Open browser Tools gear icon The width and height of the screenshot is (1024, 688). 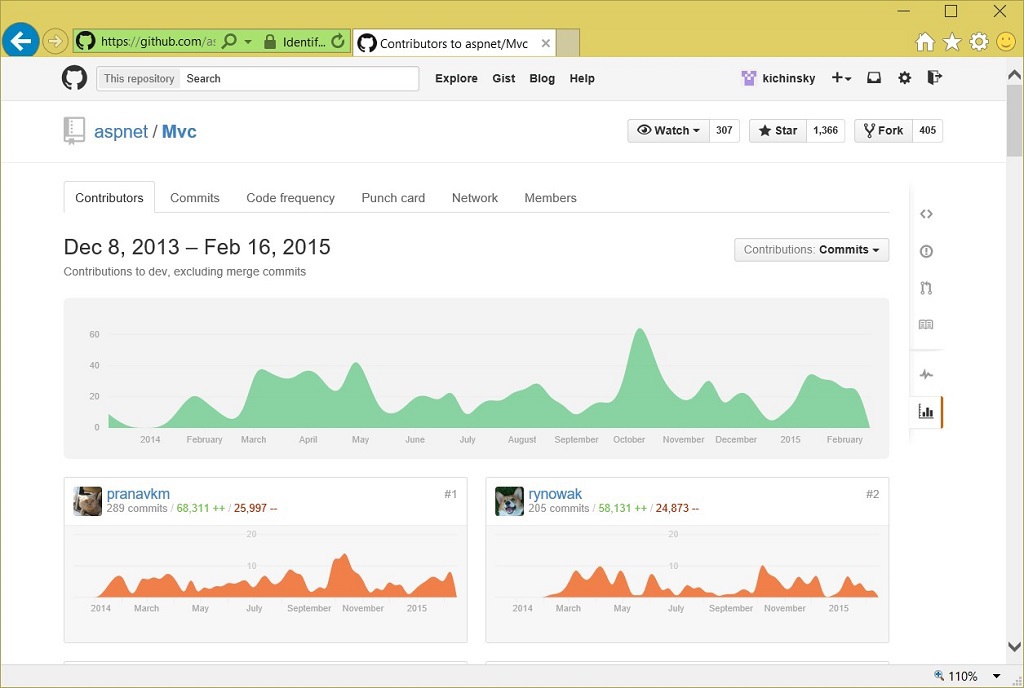pos(979,42)
